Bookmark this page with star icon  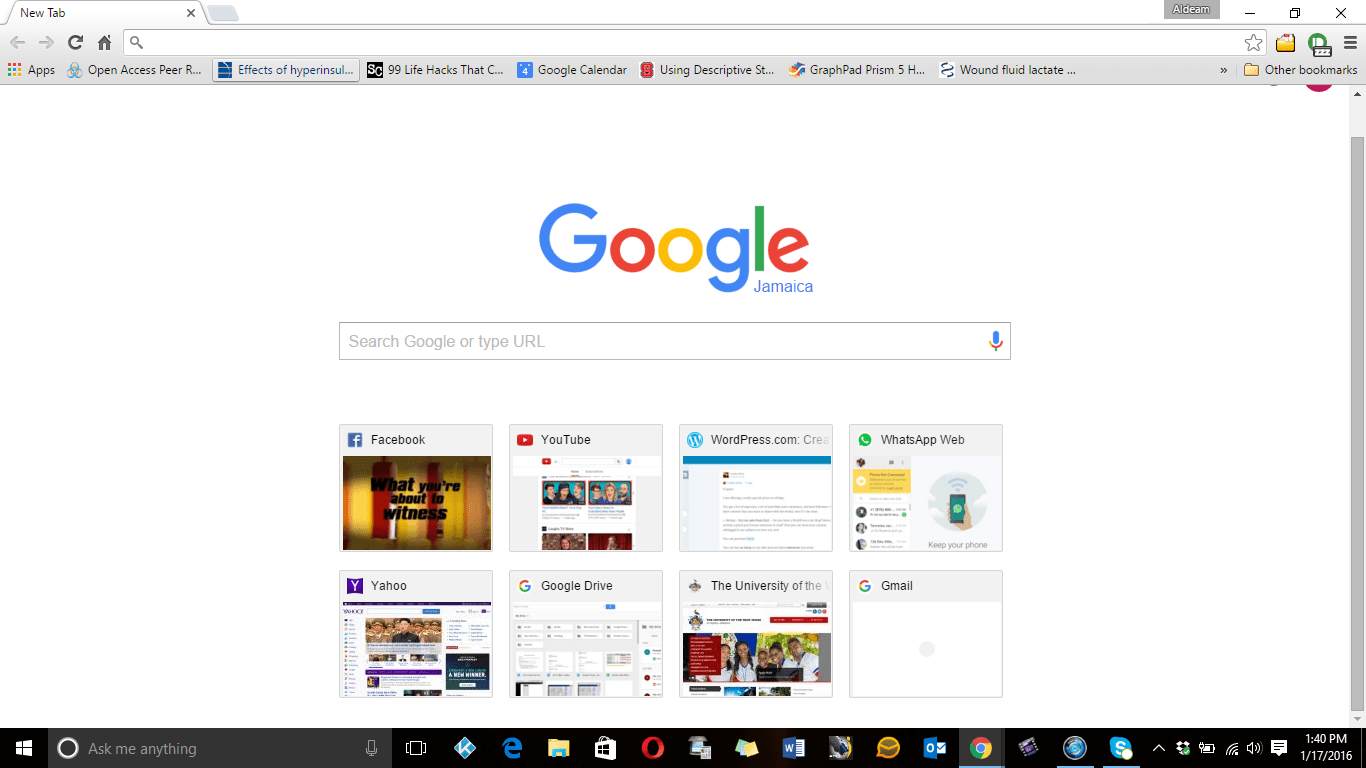coord(1253,43)
